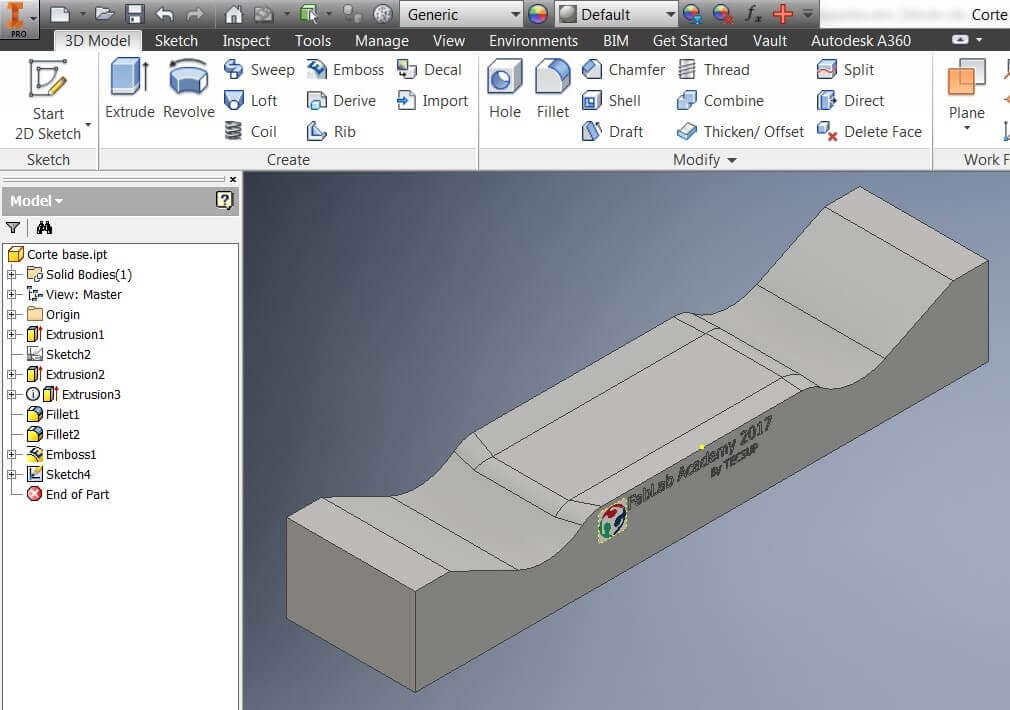
Task: Expand the Origin folder
Action: (11, 314)
